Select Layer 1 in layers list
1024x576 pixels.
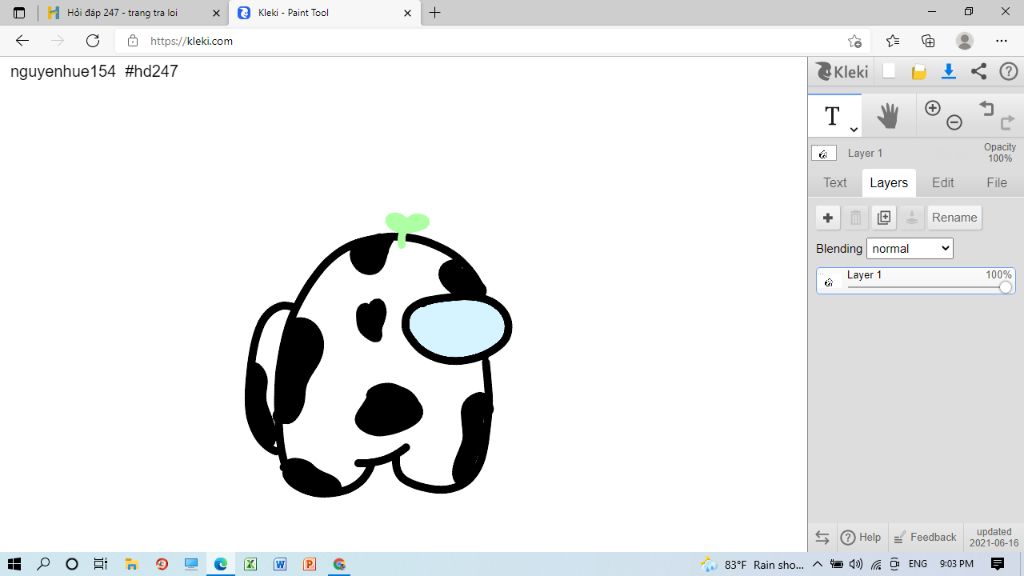point(916,281)
